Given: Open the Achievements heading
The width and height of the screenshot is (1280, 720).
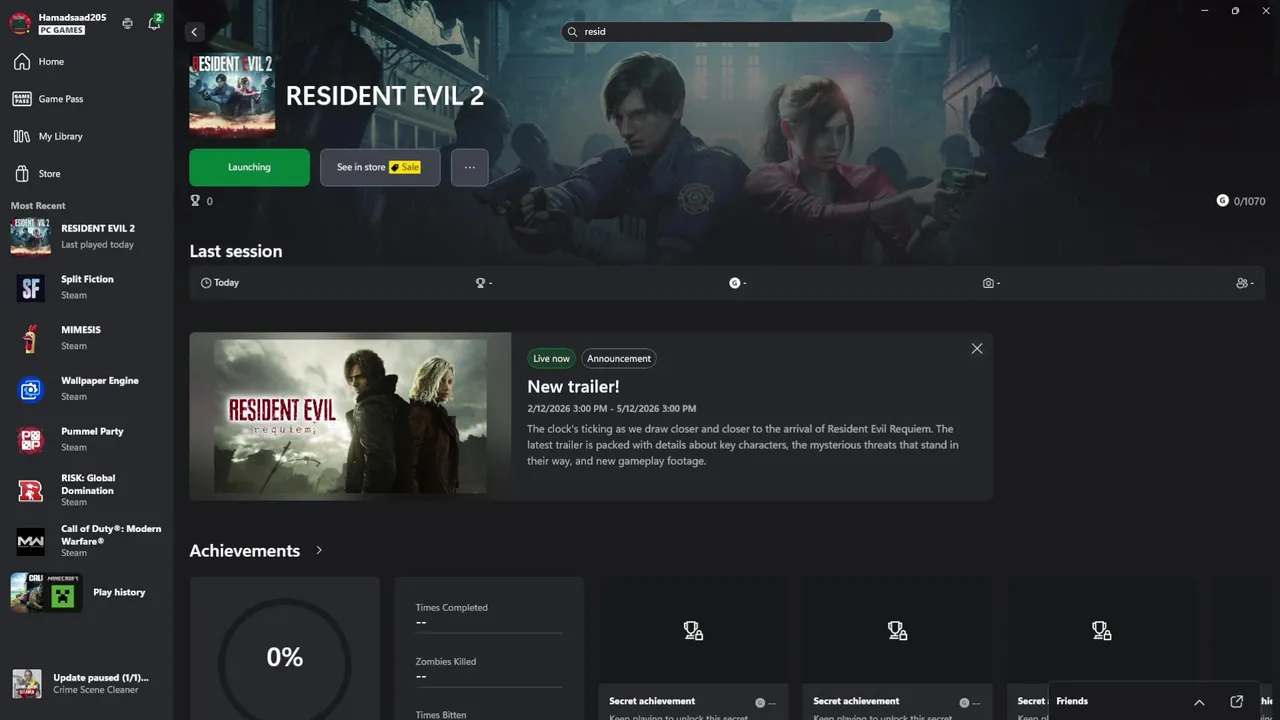Looking at the screenshot, I should 245,551.
